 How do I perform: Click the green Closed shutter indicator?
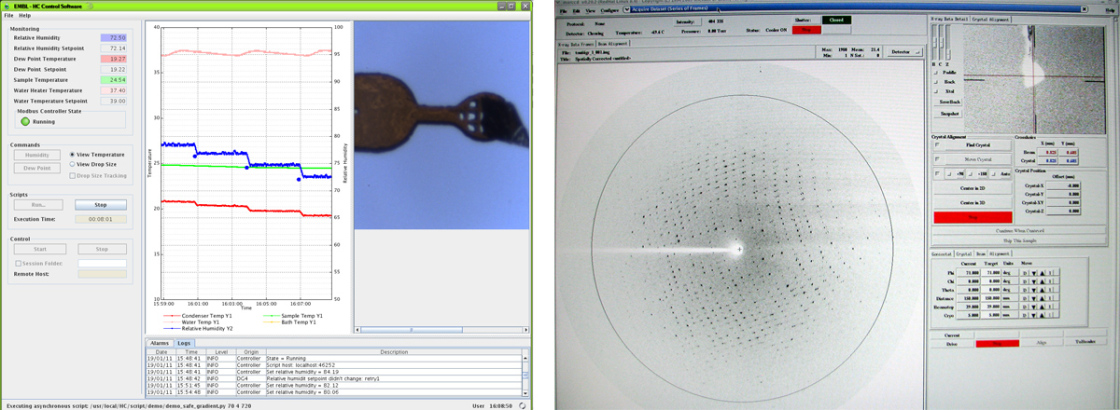pos(837,19)
